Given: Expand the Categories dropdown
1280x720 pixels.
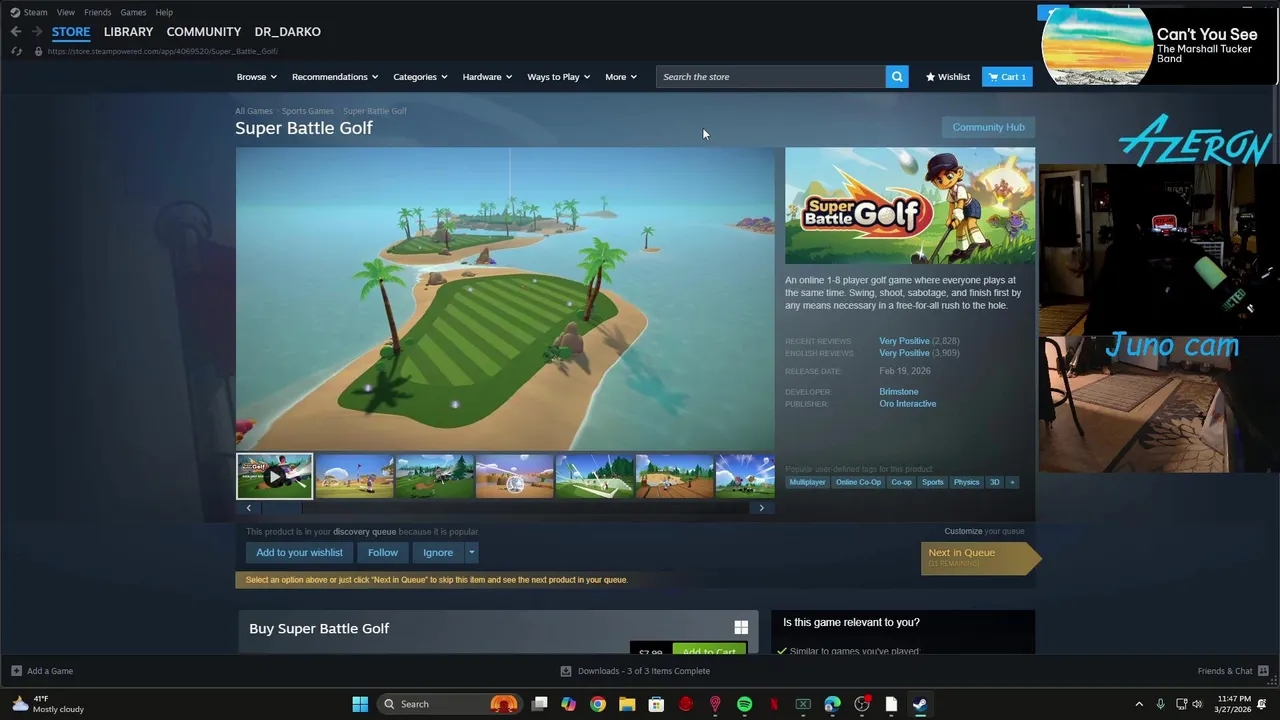Looking at the screenshot, I should 420,77.
